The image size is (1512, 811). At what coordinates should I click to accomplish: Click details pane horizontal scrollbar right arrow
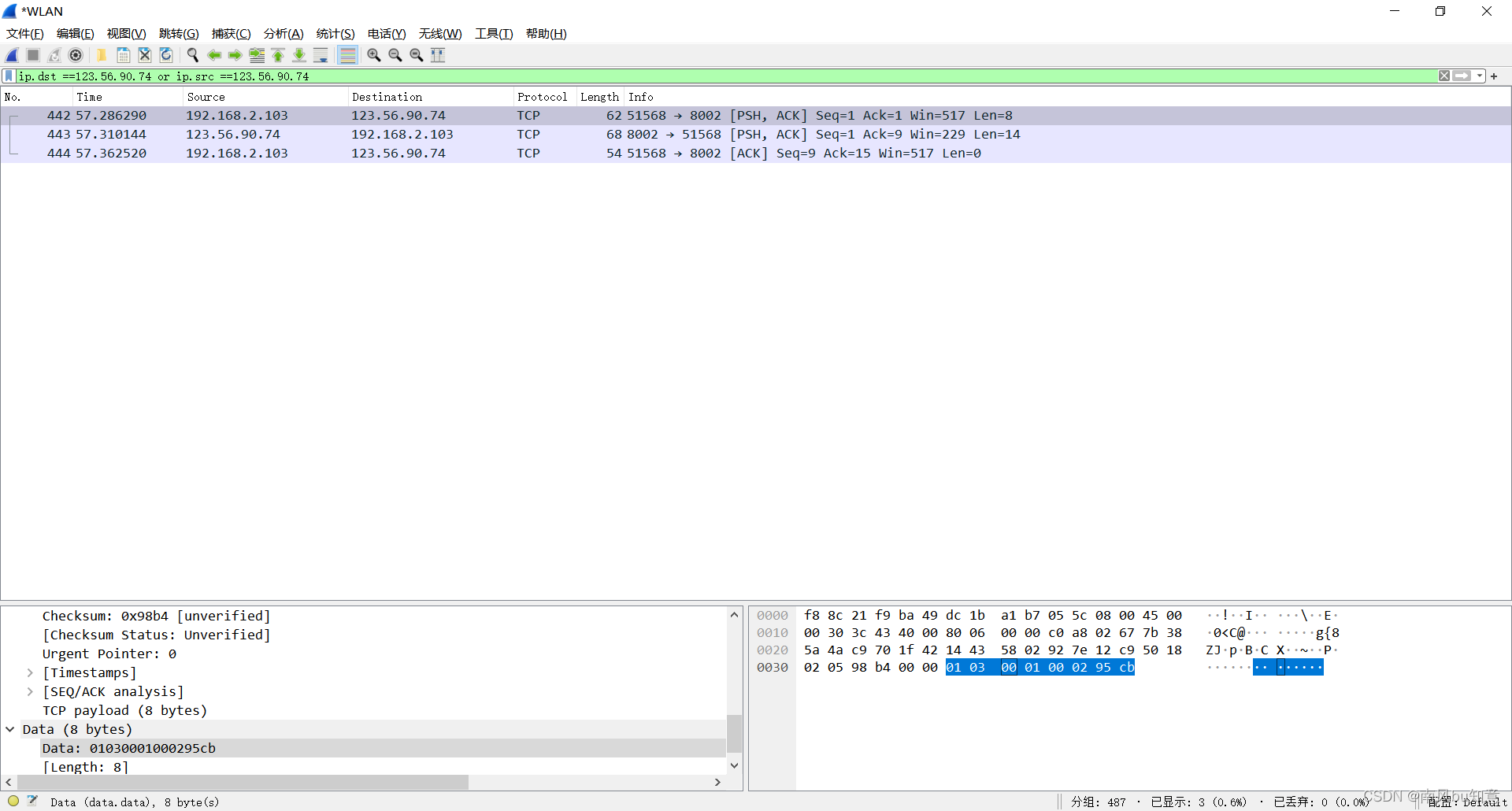point(717,783)
